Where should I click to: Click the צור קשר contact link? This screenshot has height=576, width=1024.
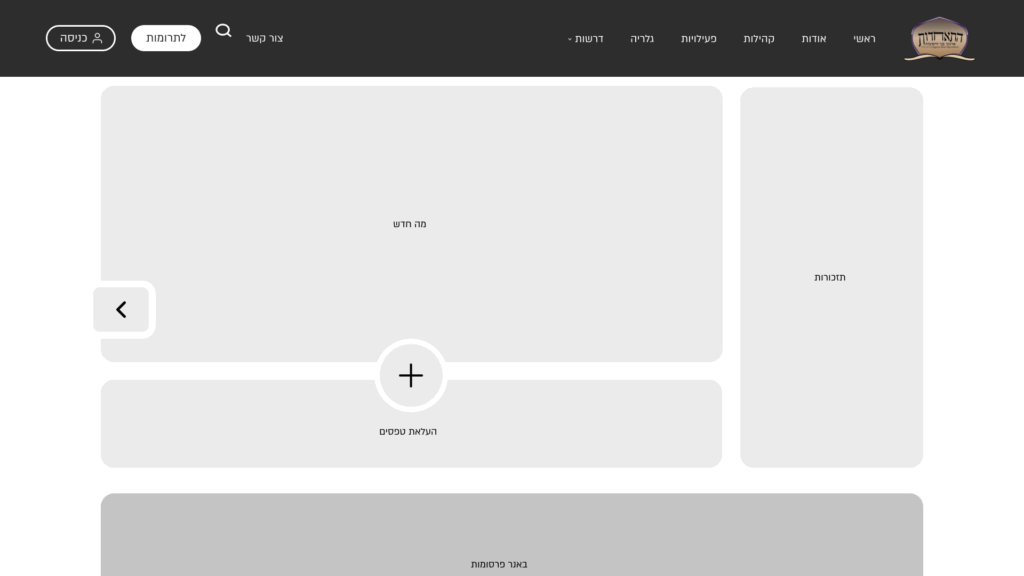[265, 39]
